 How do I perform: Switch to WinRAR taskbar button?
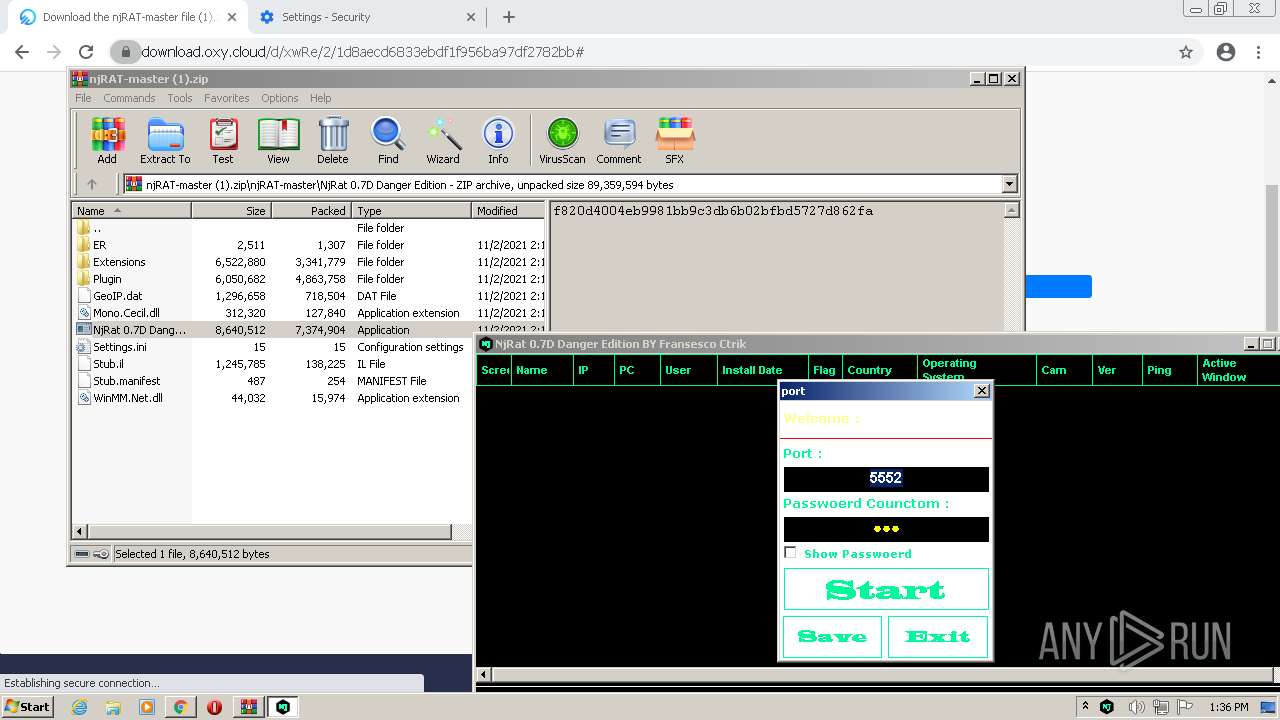[x=248, y=707]
